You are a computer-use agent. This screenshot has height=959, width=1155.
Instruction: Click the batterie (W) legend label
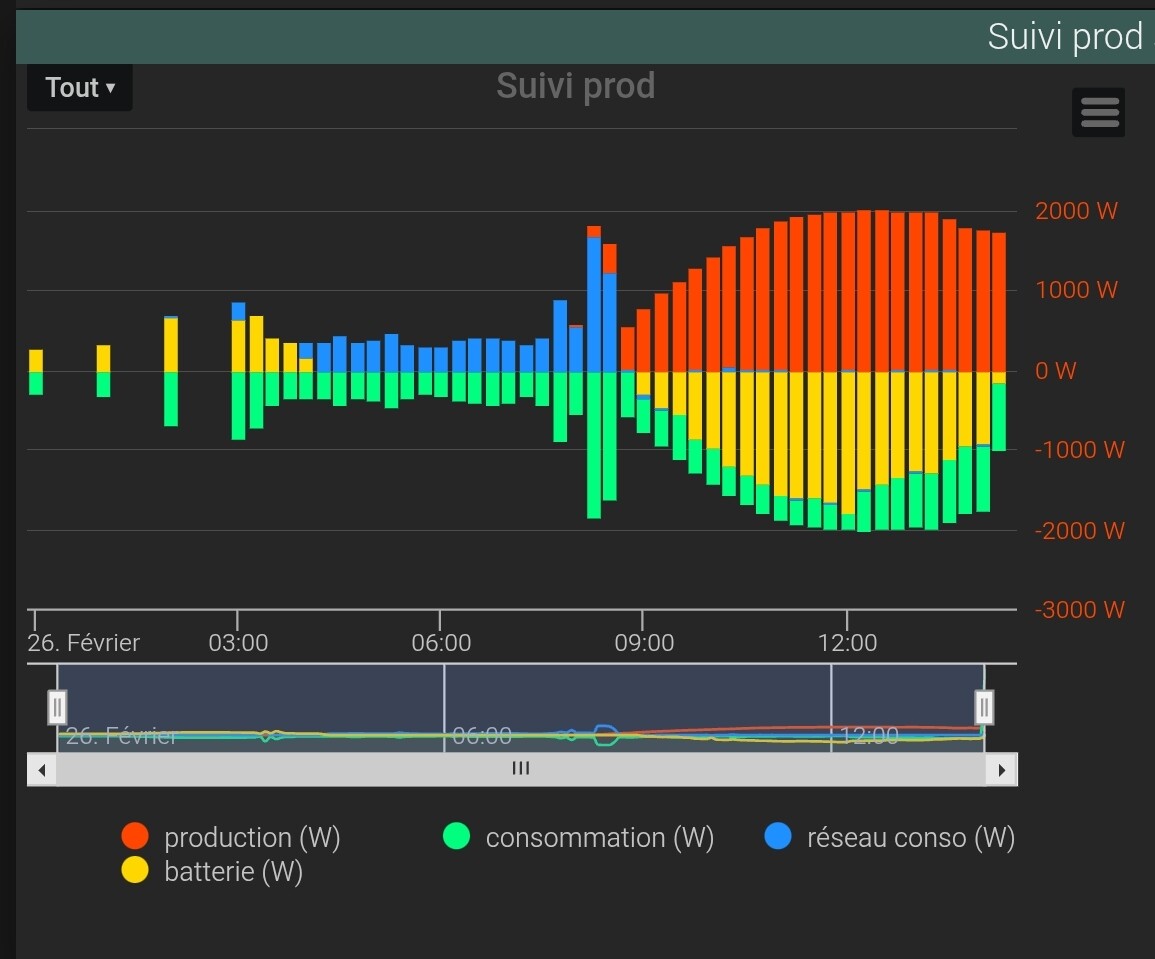pyautogui.click(x=233, y=871)
